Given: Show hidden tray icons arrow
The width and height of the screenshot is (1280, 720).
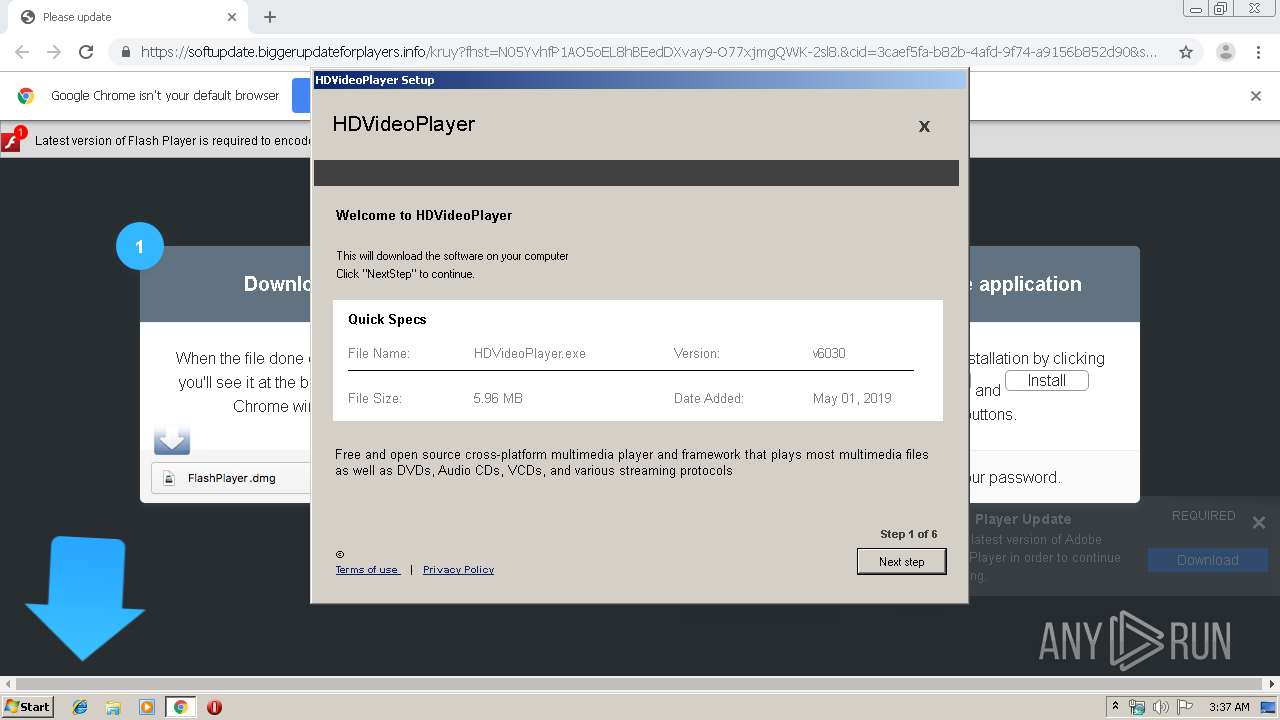Looking at the screenshot, I should (1115, 707).
